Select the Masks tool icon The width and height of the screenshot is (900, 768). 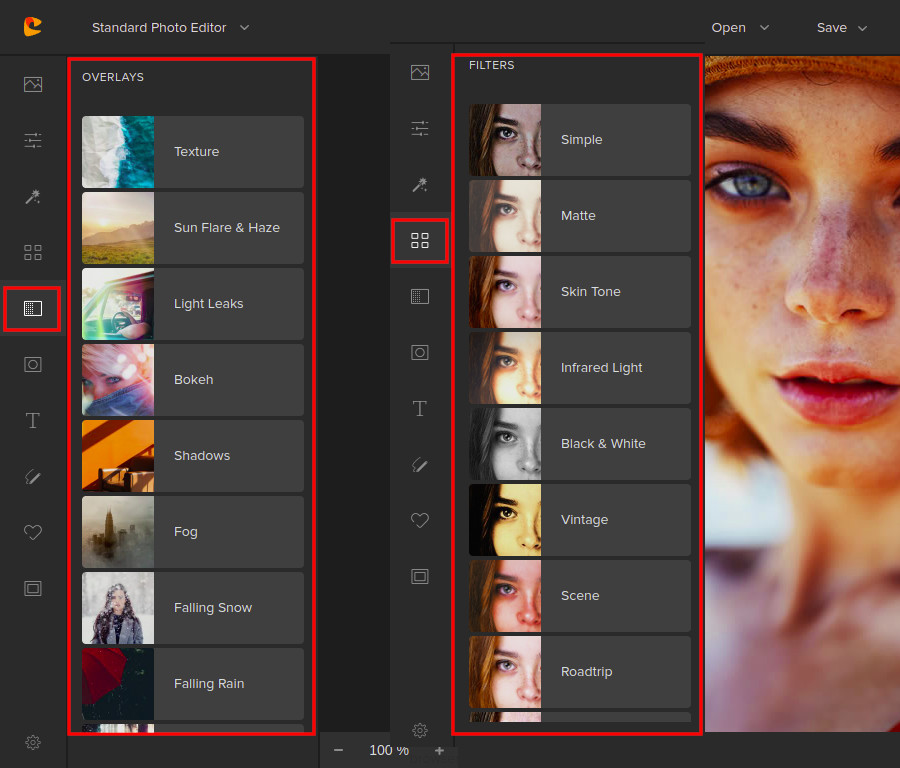[x=33, y=365]
